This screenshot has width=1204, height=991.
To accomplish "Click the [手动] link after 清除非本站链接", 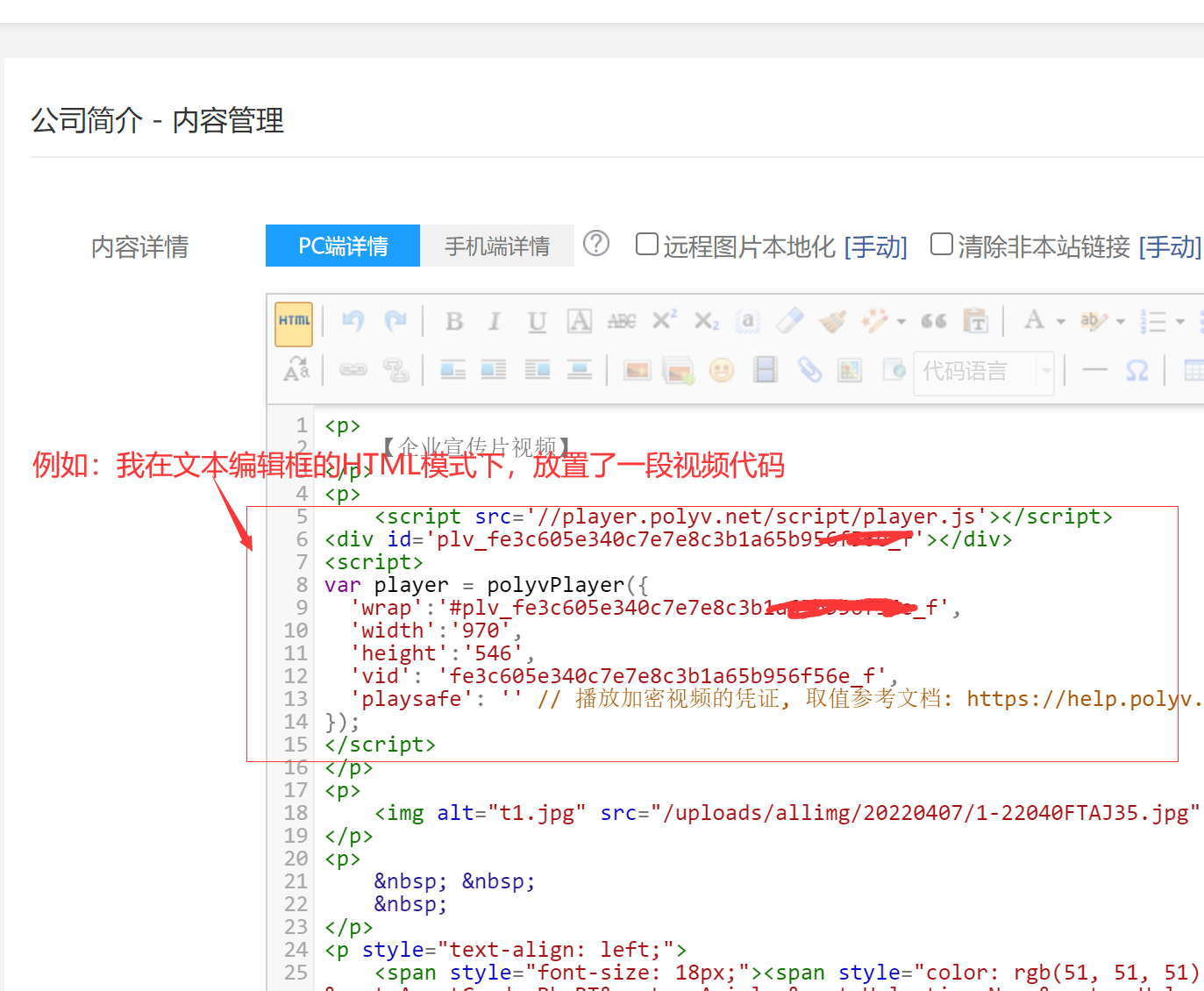I will pyautogui.click(x=1170, y=246).
